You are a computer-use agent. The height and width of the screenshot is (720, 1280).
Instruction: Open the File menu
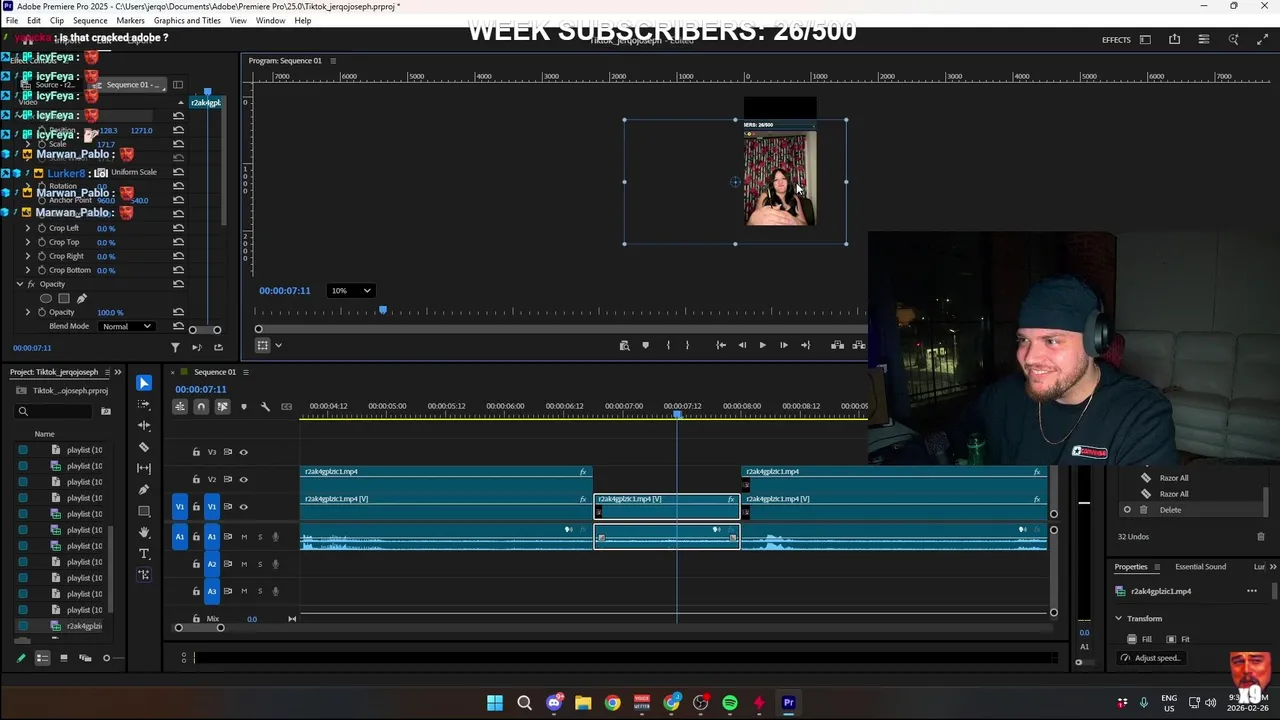coord(12,20)
